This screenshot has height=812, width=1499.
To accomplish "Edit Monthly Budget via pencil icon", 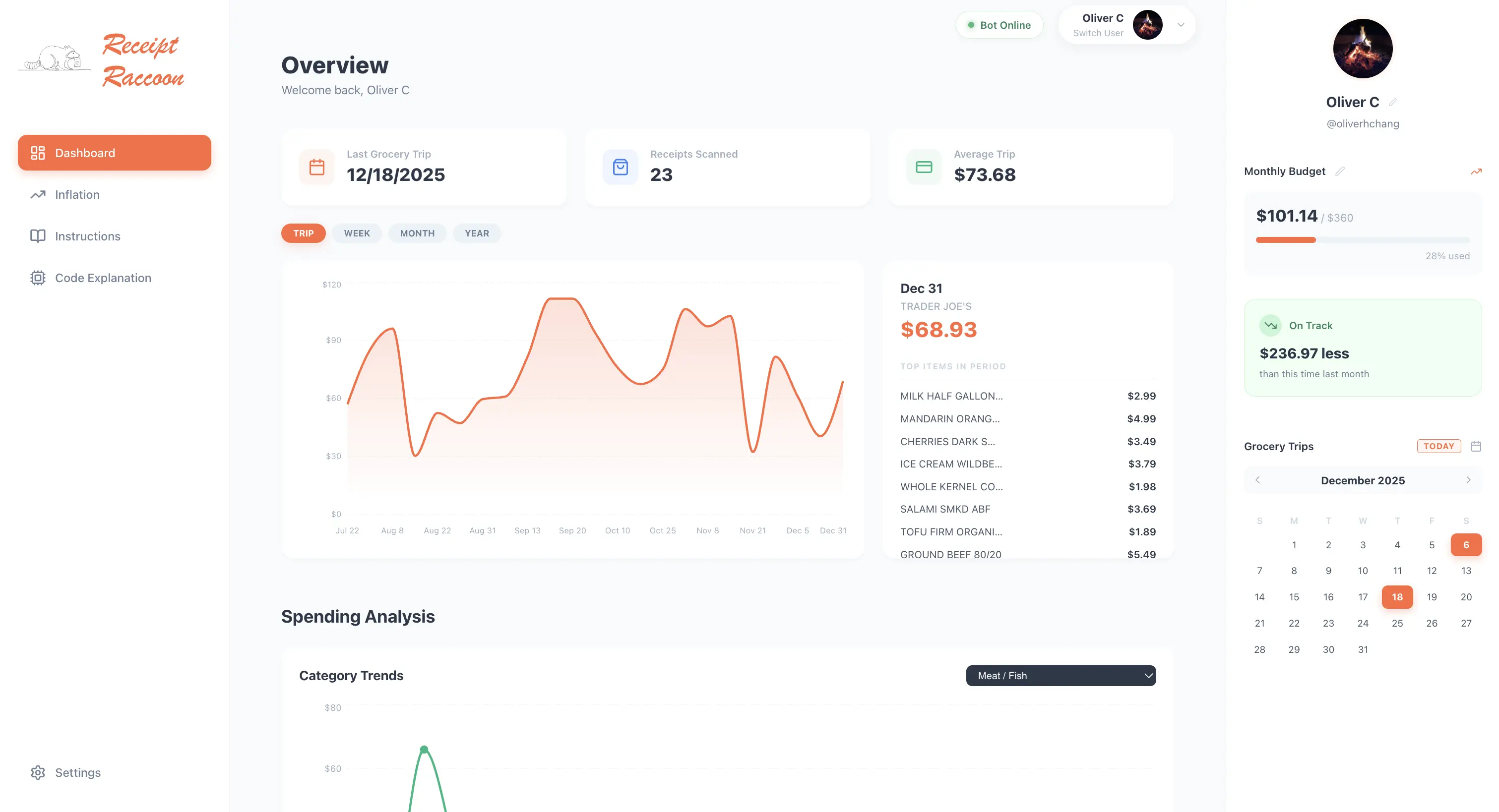I will [x=1340, y=171].
